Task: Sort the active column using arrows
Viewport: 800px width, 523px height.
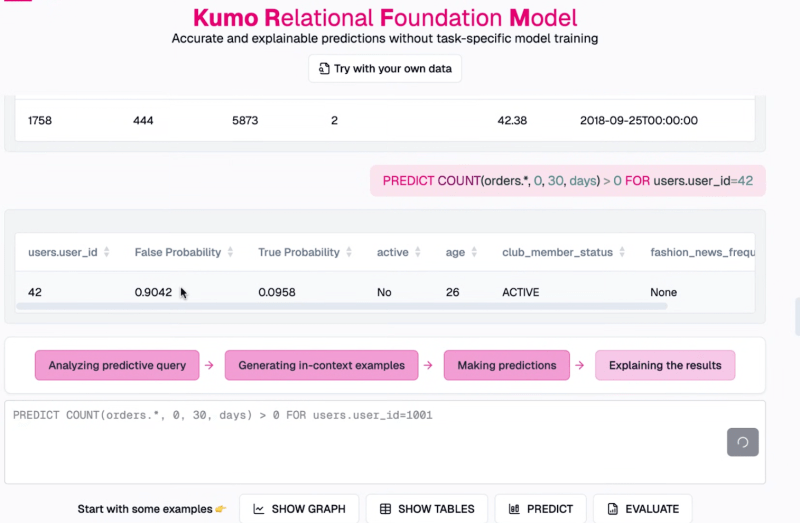Action: pos(418,252)
